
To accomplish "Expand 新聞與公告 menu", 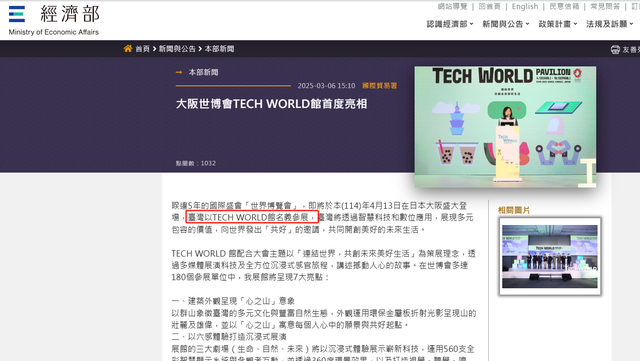I will click(x=506, y=24).
